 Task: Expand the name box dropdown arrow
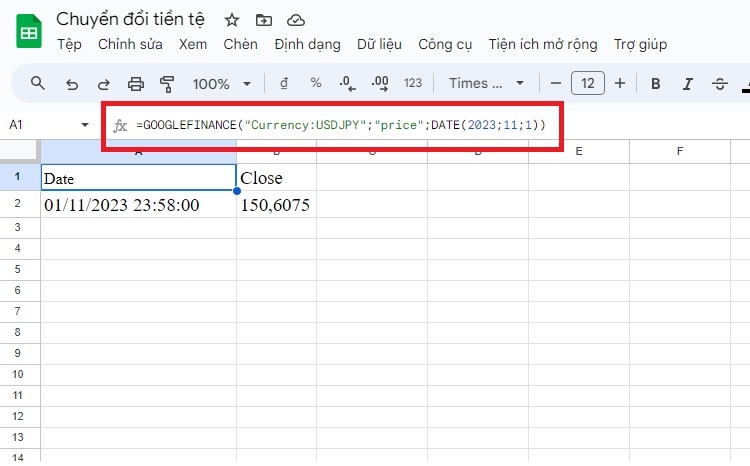pyautogui.click(x=85, y=125)
